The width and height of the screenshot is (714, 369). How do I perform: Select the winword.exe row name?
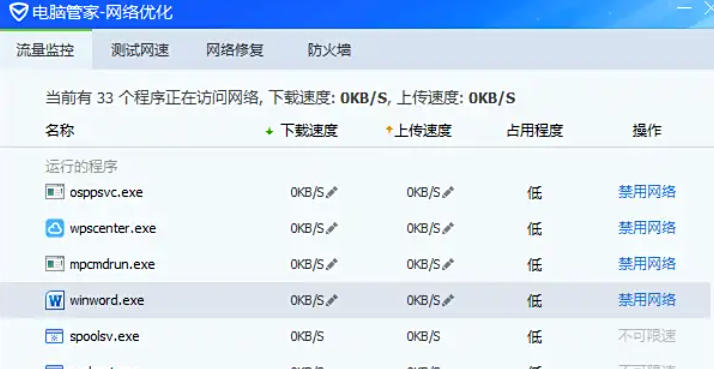[x=107, y=300]
